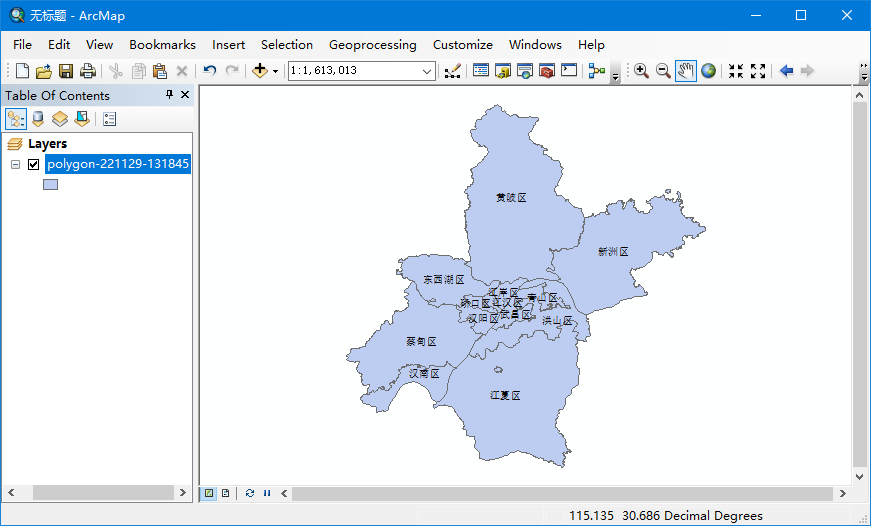The image size is (871, 526).
Task: Open the Search window icon
Action: coord(525,71)
